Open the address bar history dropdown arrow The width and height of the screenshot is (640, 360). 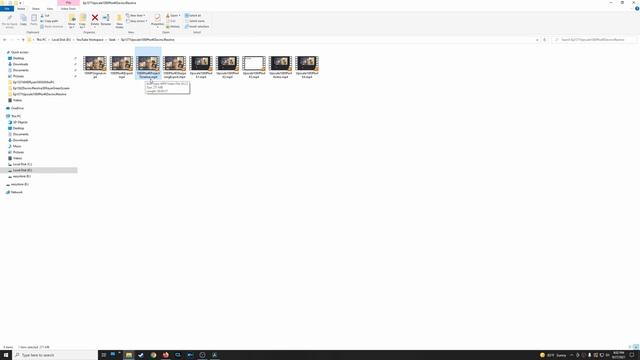click(x=537, y=40)
